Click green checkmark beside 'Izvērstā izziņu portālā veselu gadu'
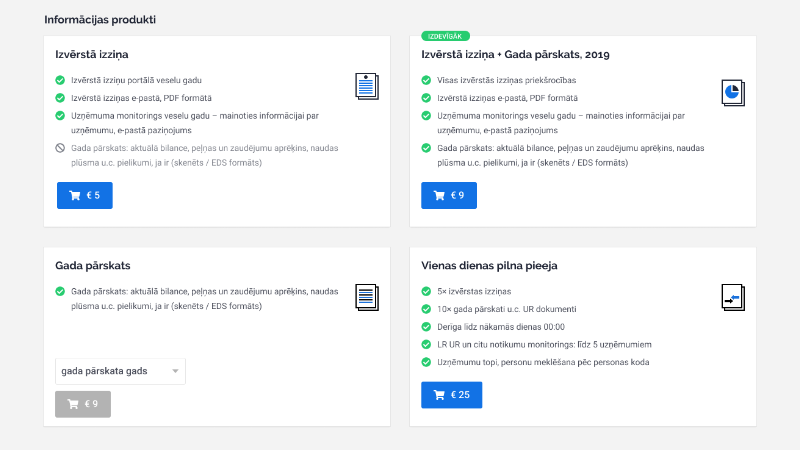800x450 pixels. pyautogui.click(x=61, y=80)
